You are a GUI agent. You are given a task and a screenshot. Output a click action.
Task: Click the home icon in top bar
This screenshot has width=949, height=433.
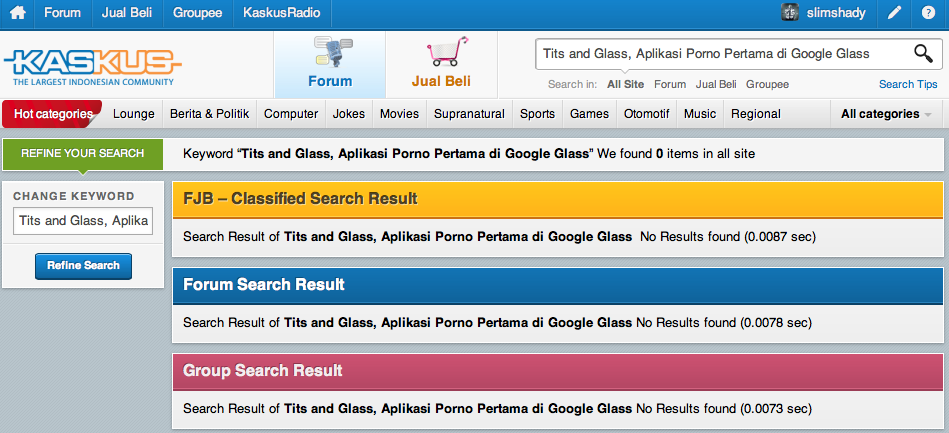coord(17,14)
